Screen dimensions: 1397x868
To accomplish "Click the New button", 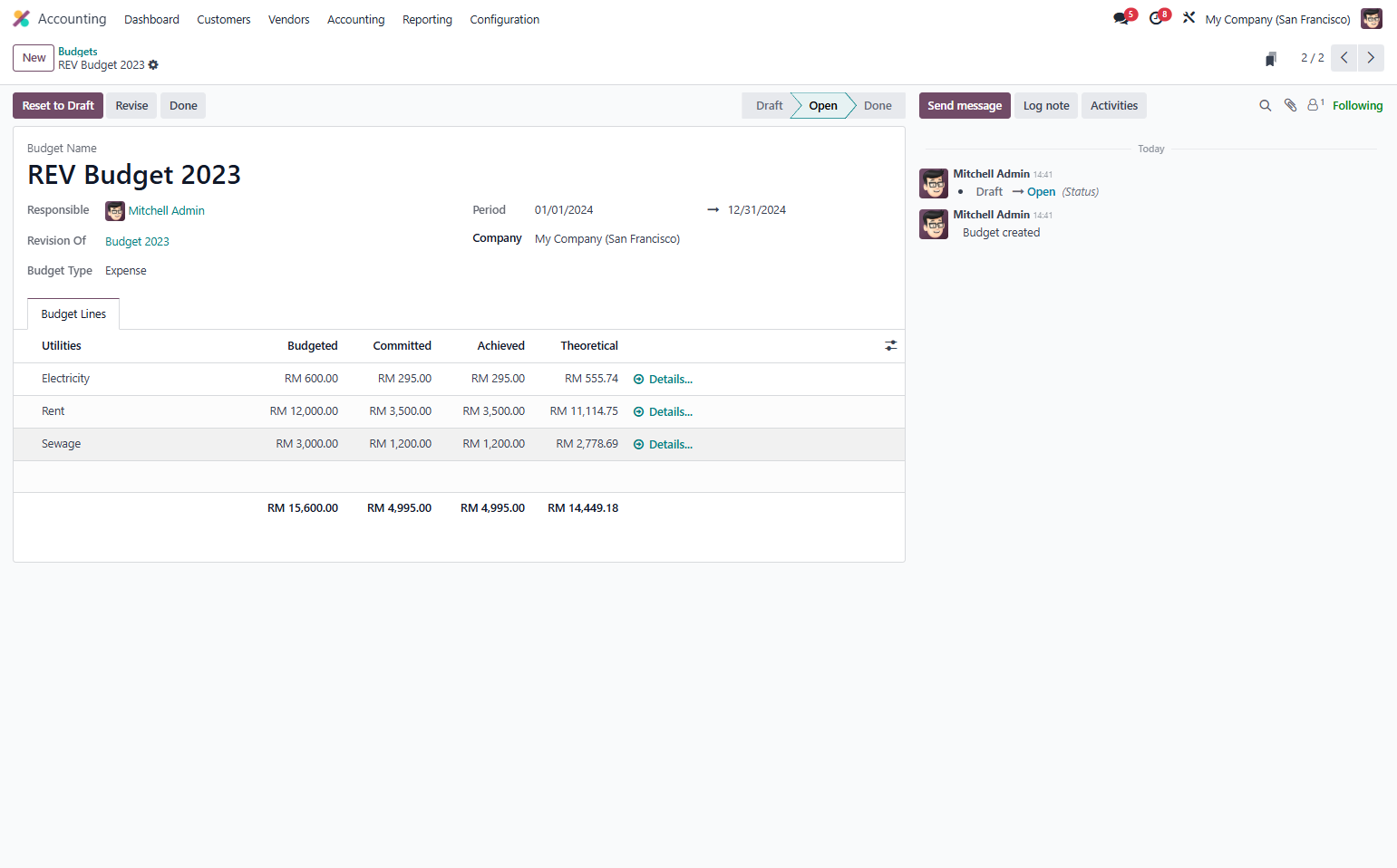I will coord(34,58).
